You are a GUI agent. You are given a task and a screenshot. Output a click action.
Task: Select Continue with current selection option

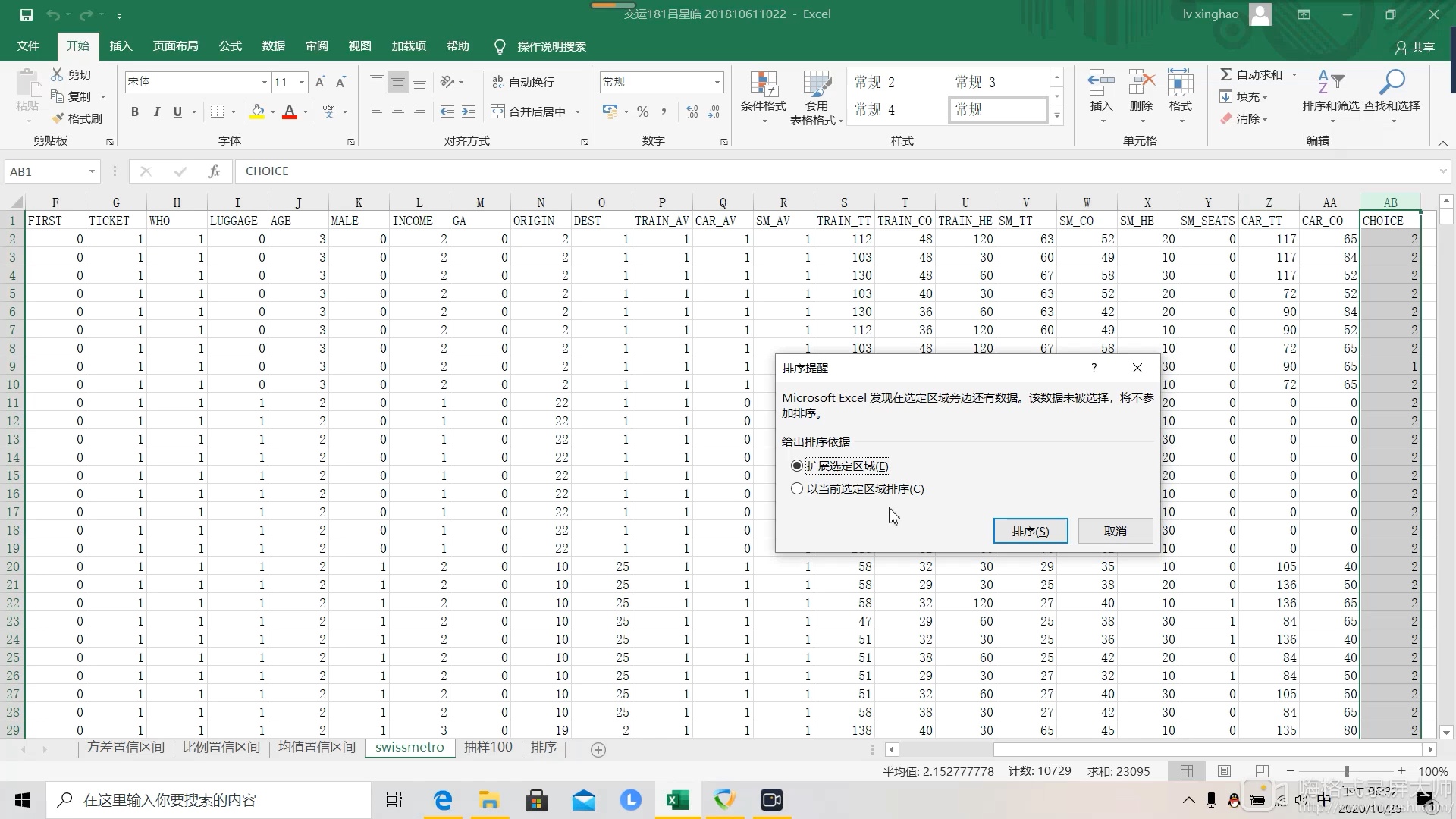click(796, 489)
